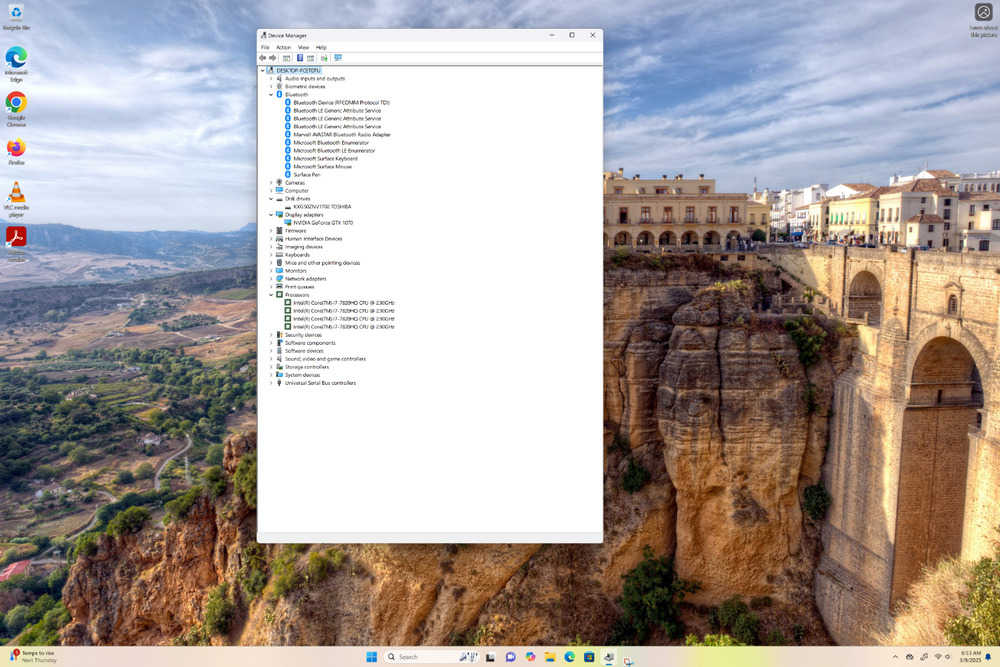Open the View menu

[x=304, y=47]
